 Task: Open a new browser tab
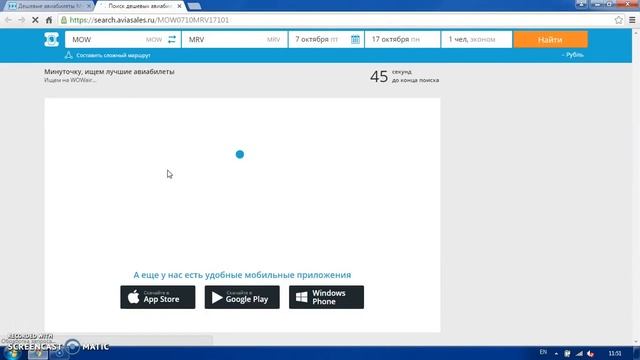click(x=194, y=6)
